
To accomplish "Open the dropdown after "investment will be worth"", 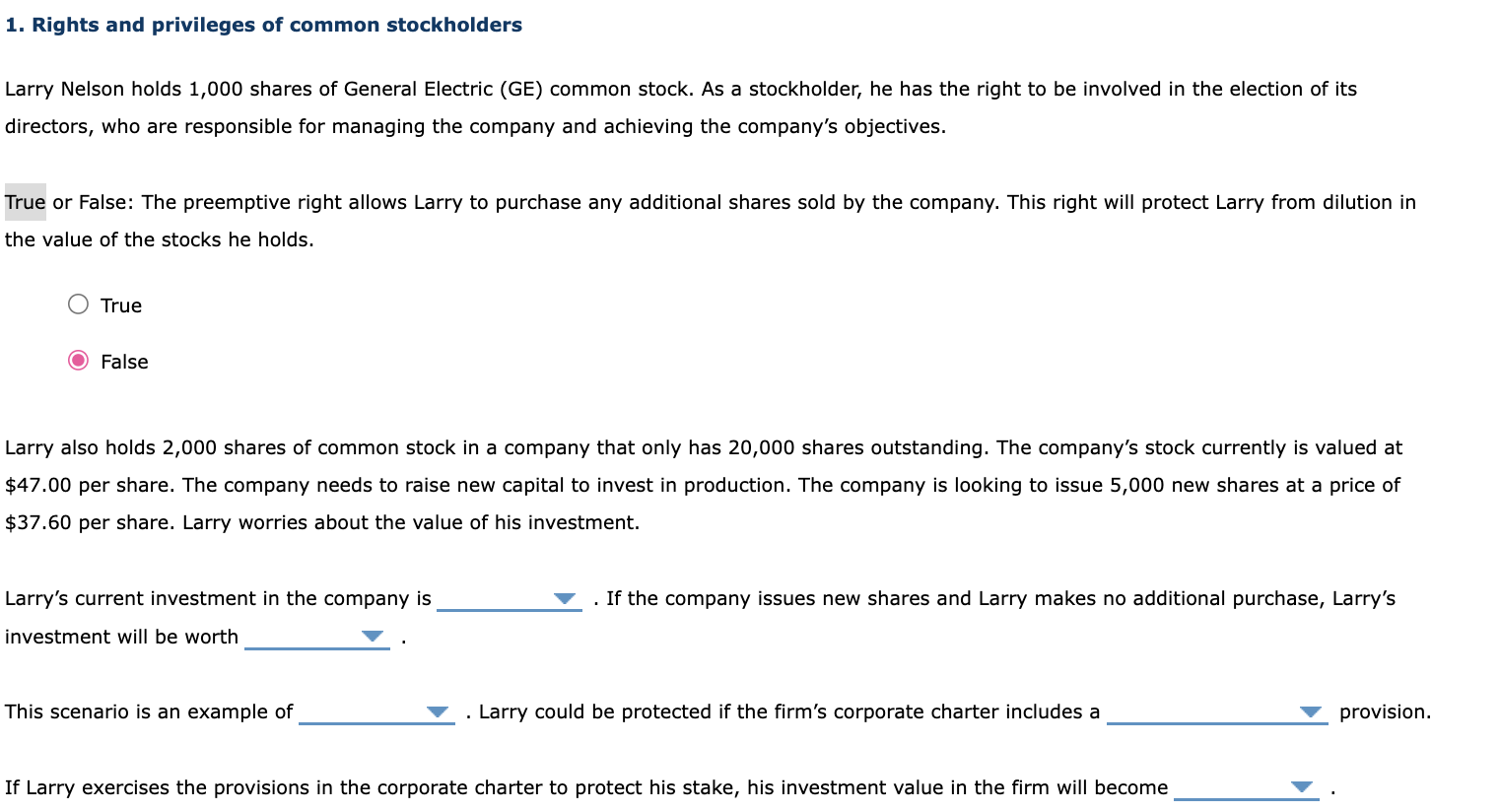I will tap(372, 636).
